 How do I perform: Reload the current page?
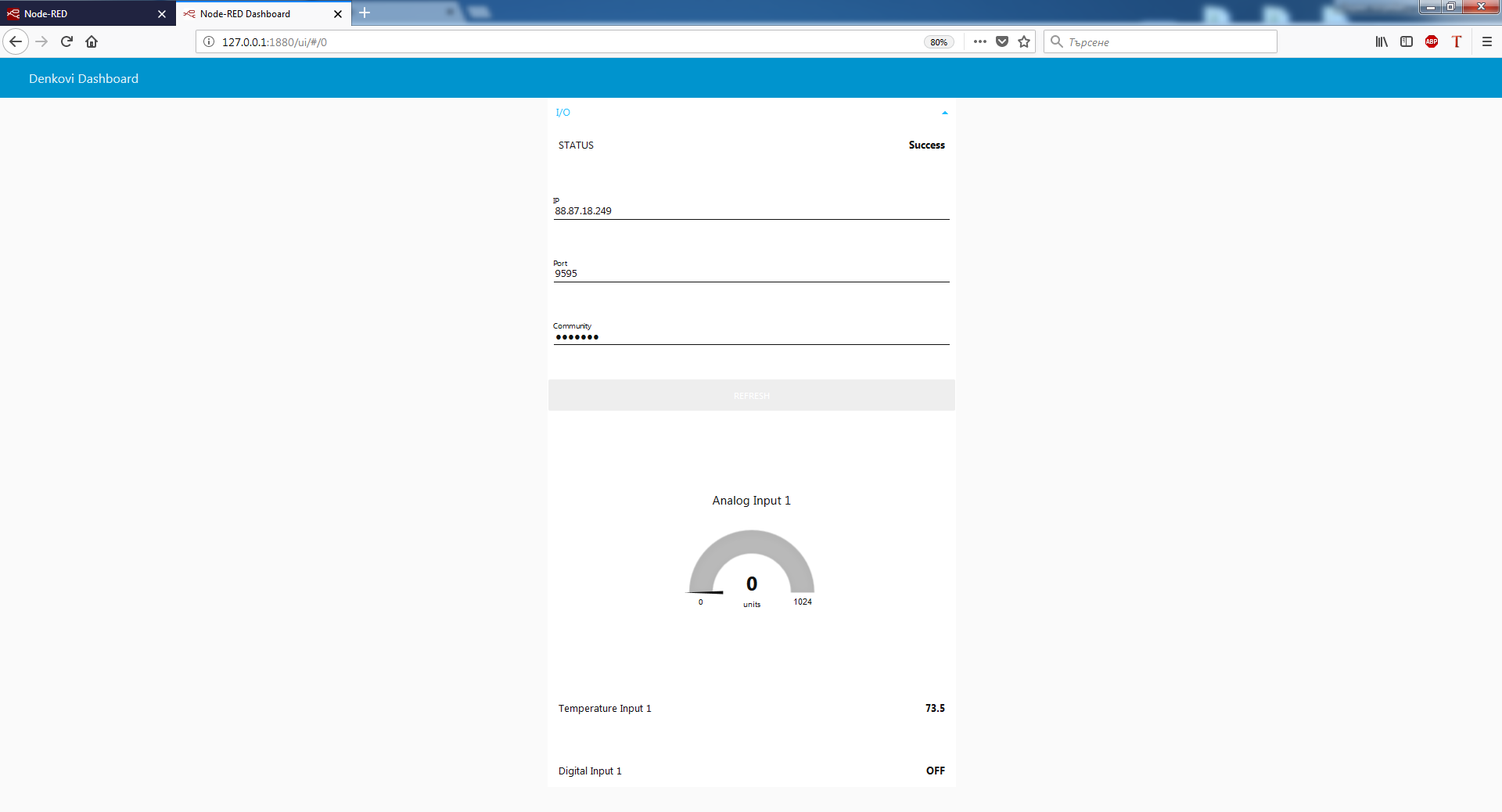[x=66, y=41]
